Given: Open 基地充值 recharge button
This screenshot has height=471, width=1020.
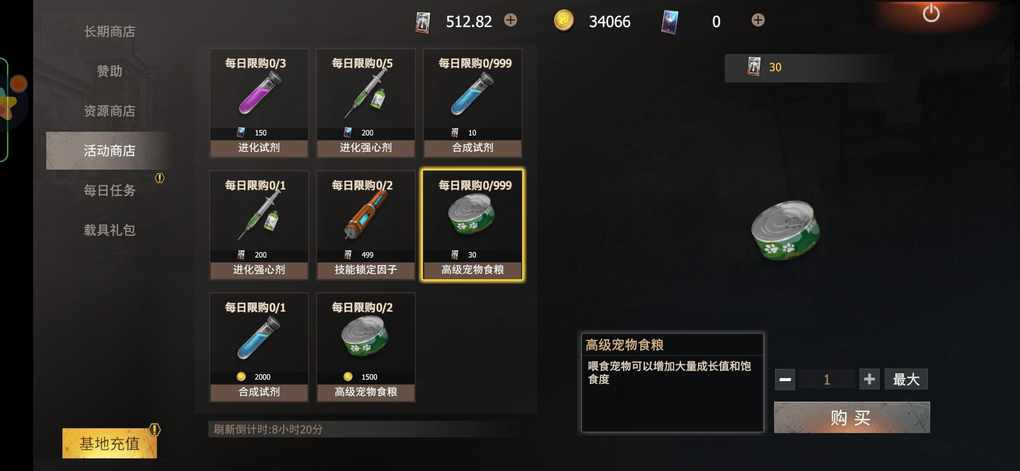Looking at the screenshot, I should pyautogui.click(x=109, y=444).
